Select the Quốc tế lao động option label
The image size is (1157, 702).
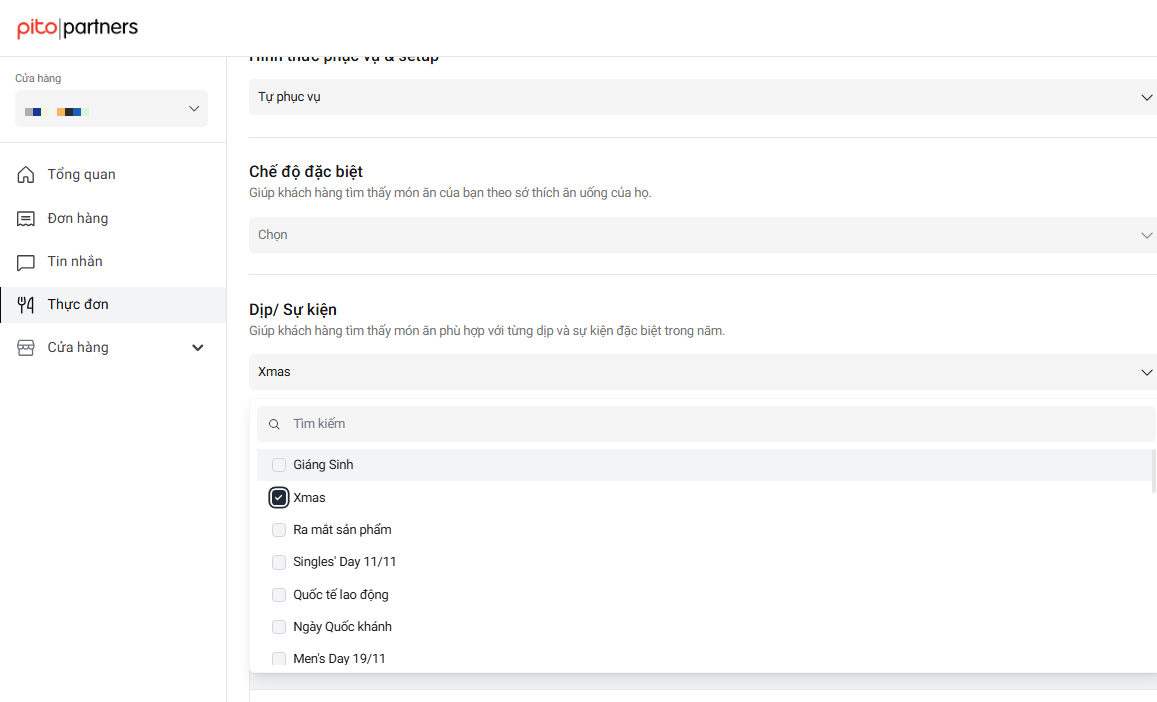coord(341,595)
